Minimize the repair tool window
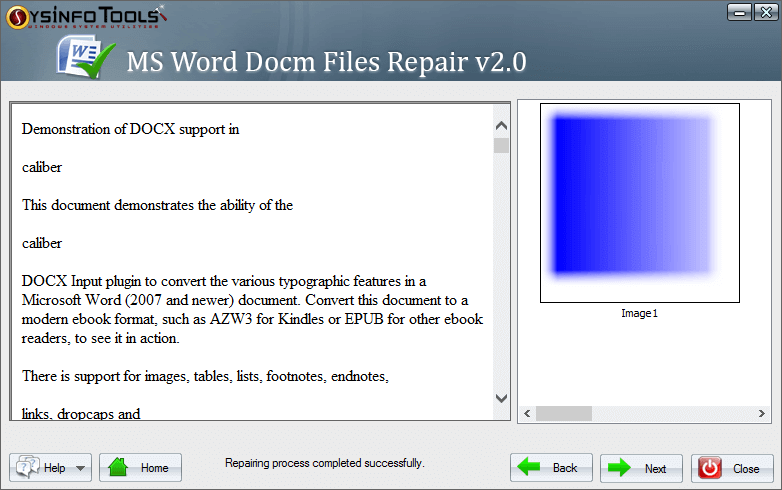 coord(739,12)
